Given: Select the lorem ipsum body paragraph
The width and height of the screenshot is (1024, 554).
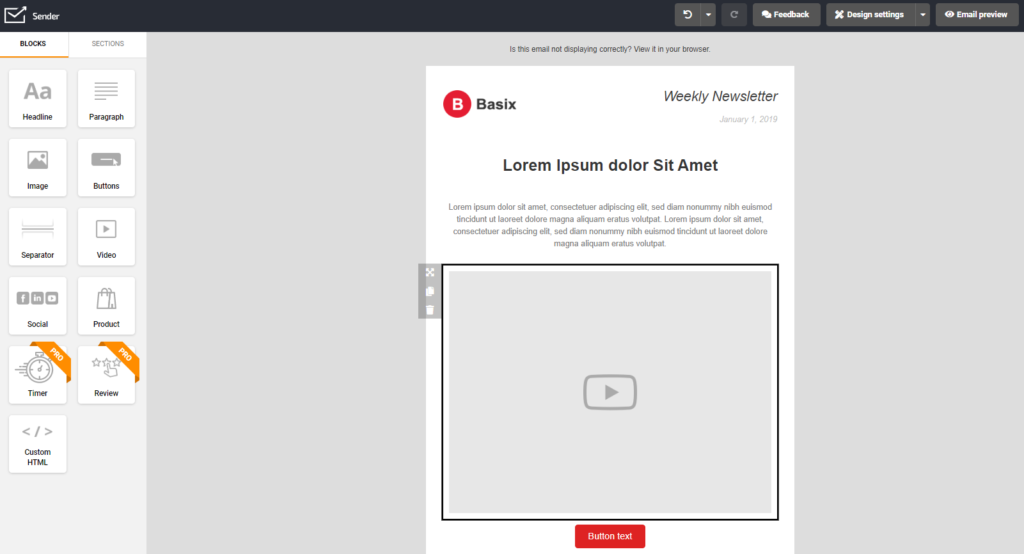Looking at the screenshot, I should coord(610,225).
